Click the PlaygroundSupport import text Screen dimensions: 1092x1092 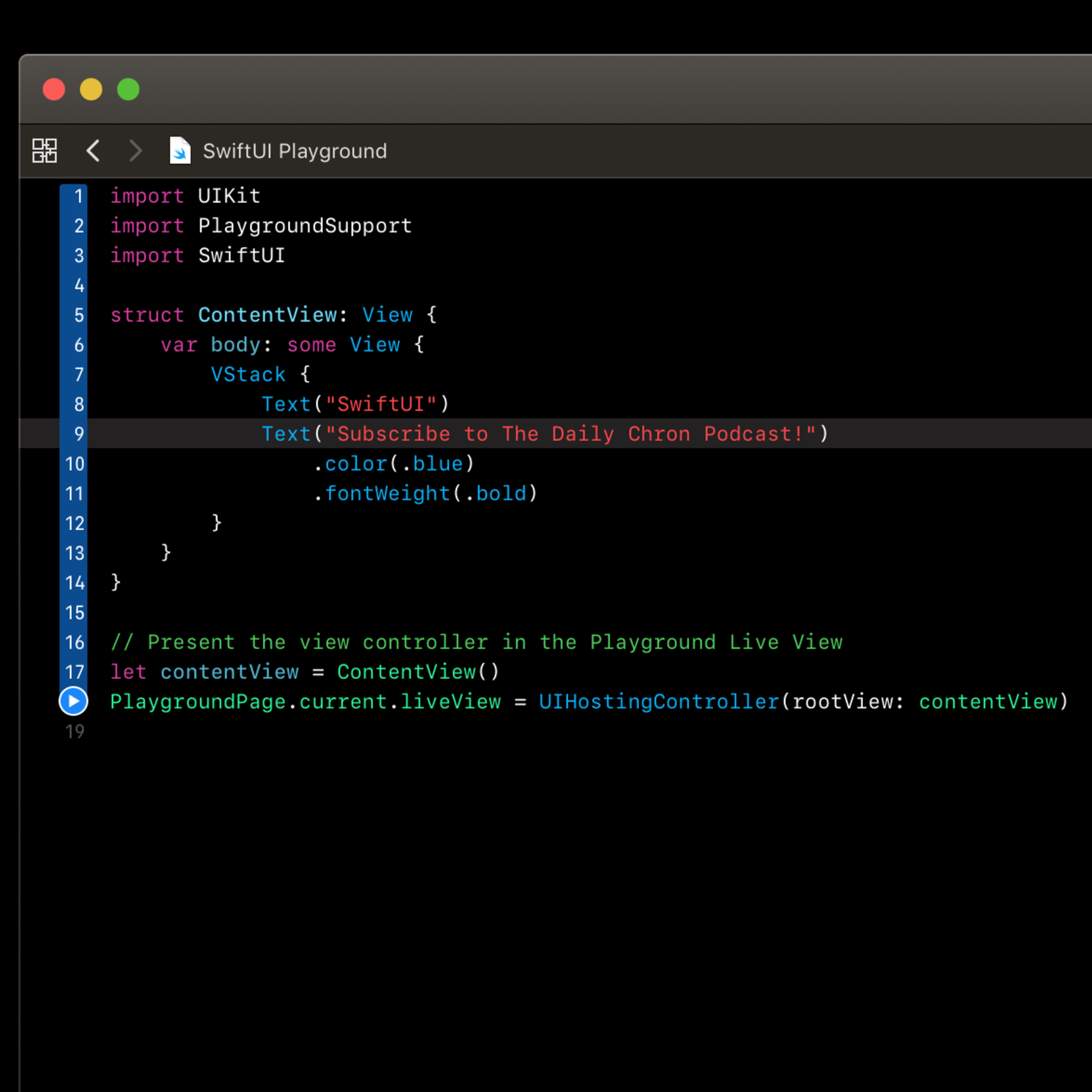(x=305, y=226)
